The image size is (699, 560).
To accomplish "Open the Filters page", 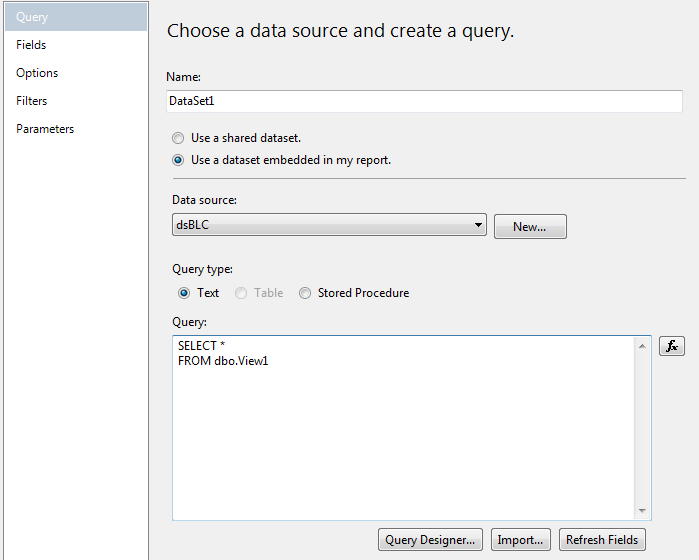I will [32, 101].
